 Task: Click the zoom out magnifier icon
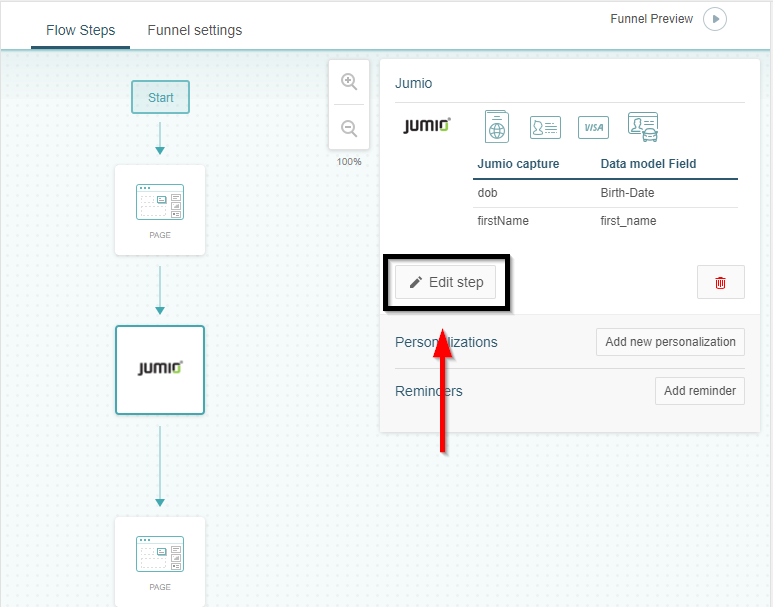(349, 128)
